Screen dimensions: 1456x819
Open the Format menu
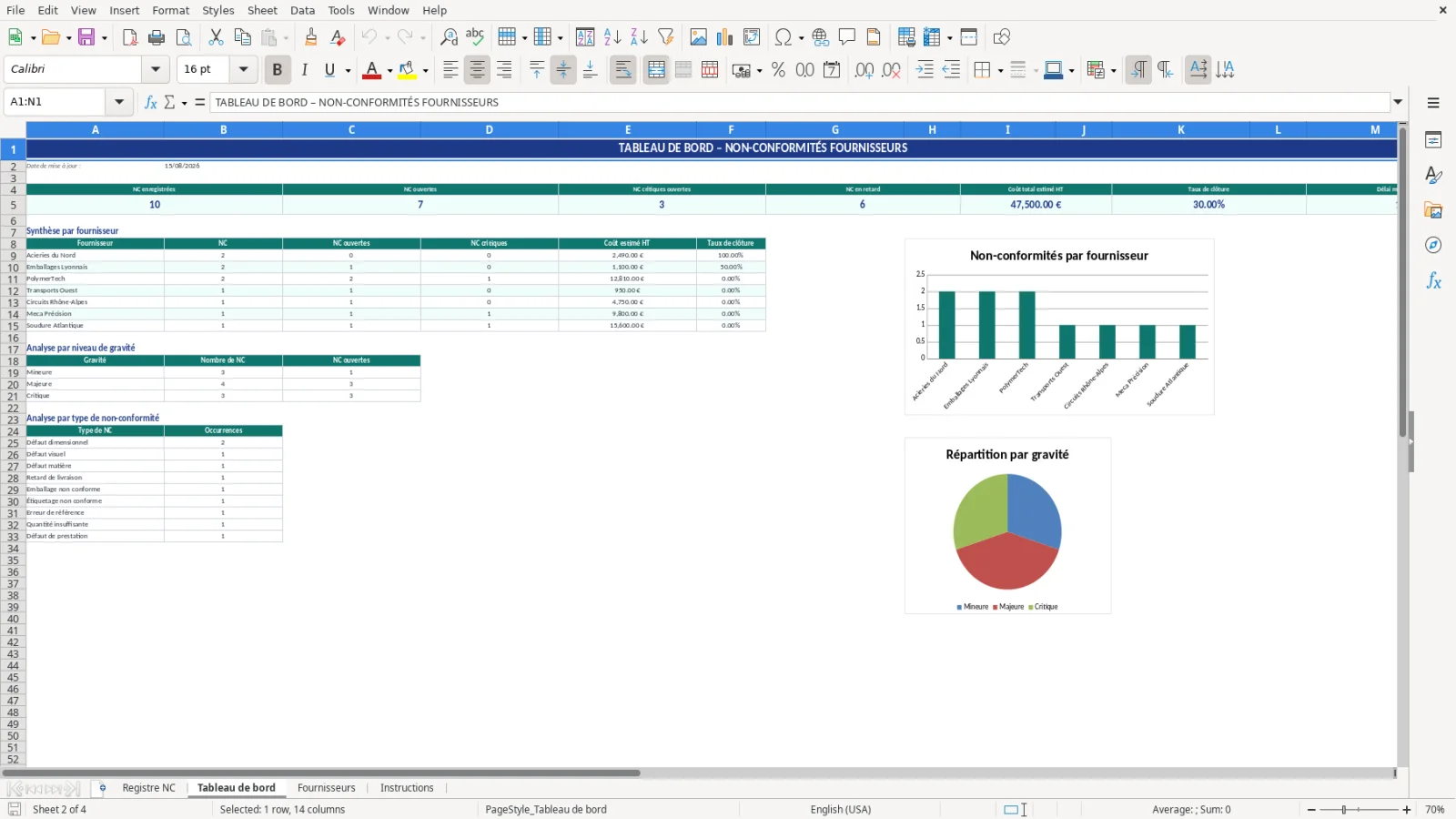pyautogui.click(x=171, y=10)
